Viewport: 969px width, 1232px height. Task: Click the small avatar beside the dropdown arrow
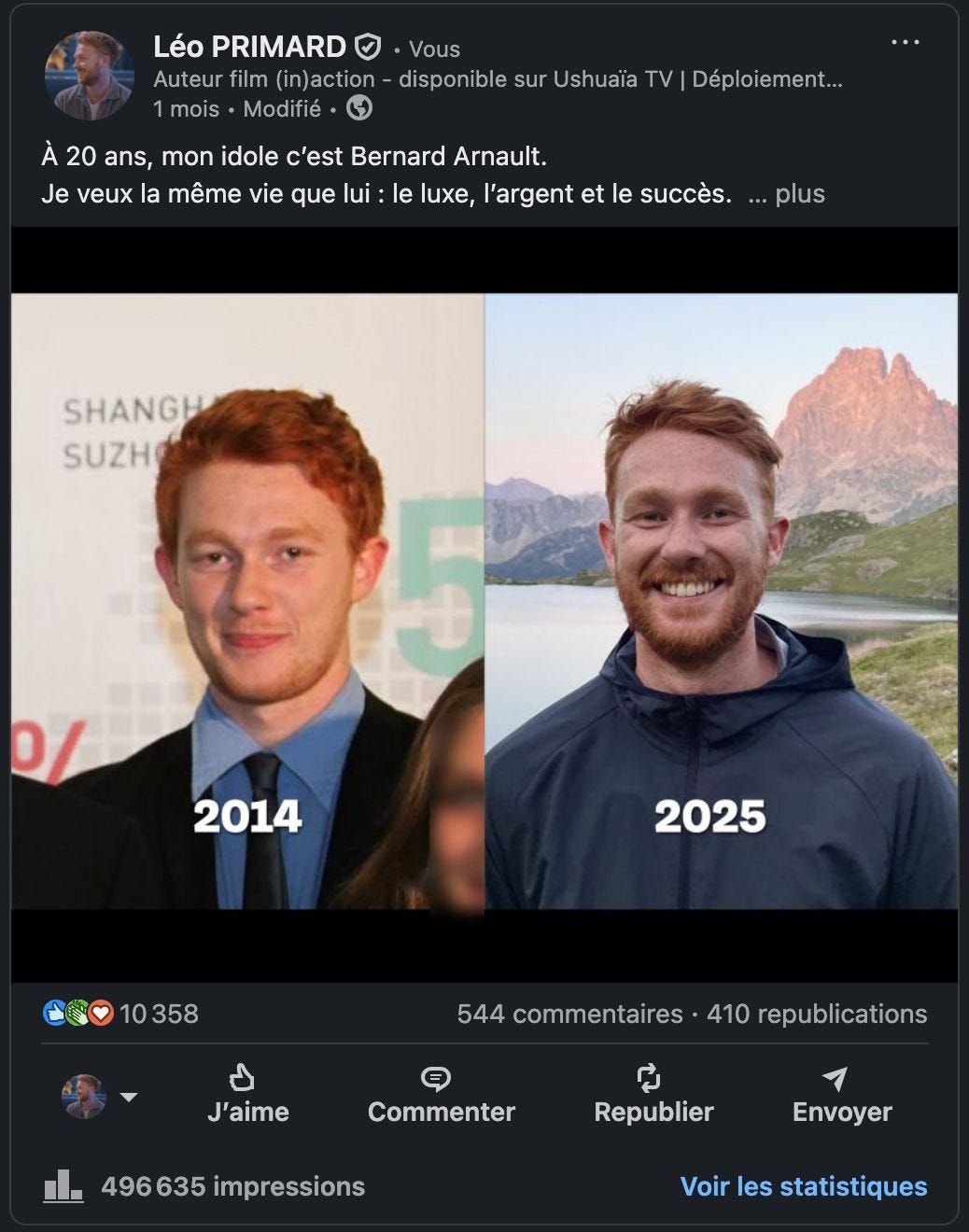pyautogui.click(x=84, y=1097)
